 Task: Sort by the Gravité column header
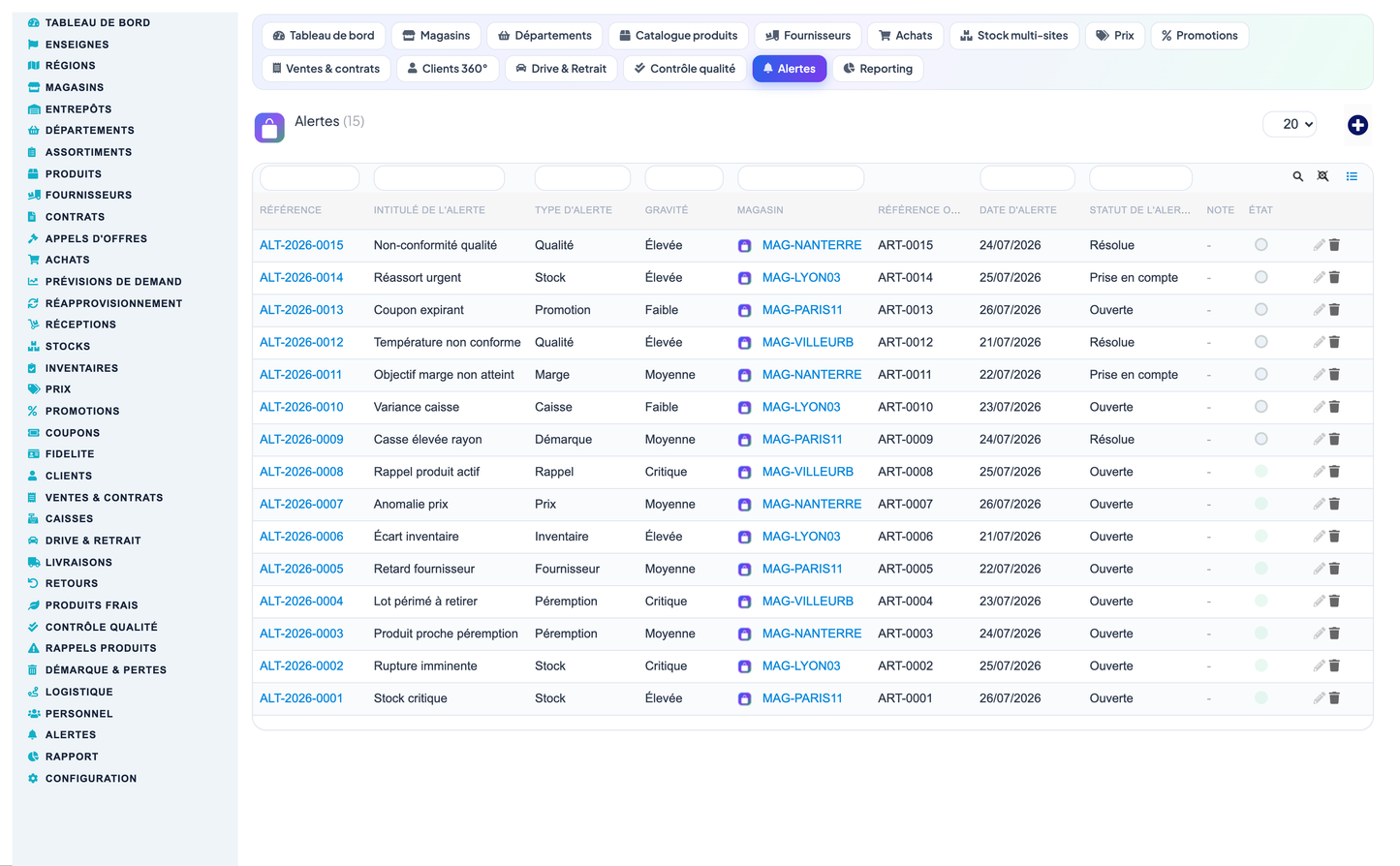point(667,210)
